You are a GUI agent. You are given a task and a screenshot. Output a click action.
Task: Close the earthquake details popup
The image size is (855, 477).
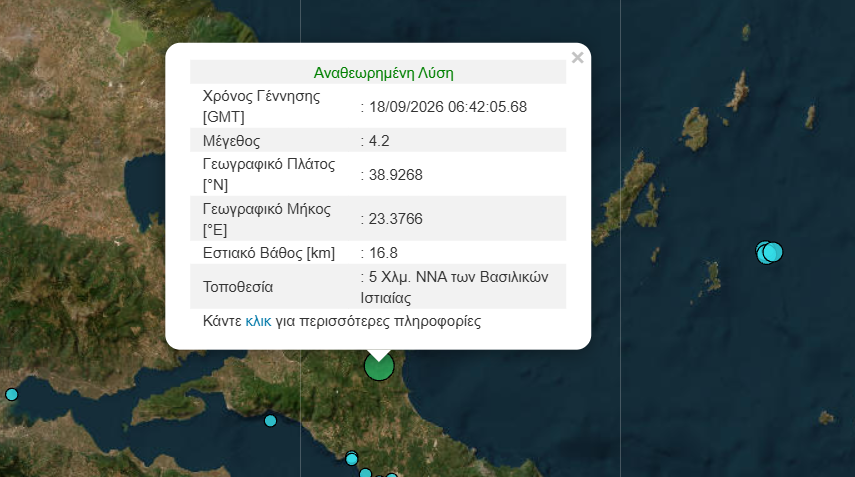click(577, 58)
